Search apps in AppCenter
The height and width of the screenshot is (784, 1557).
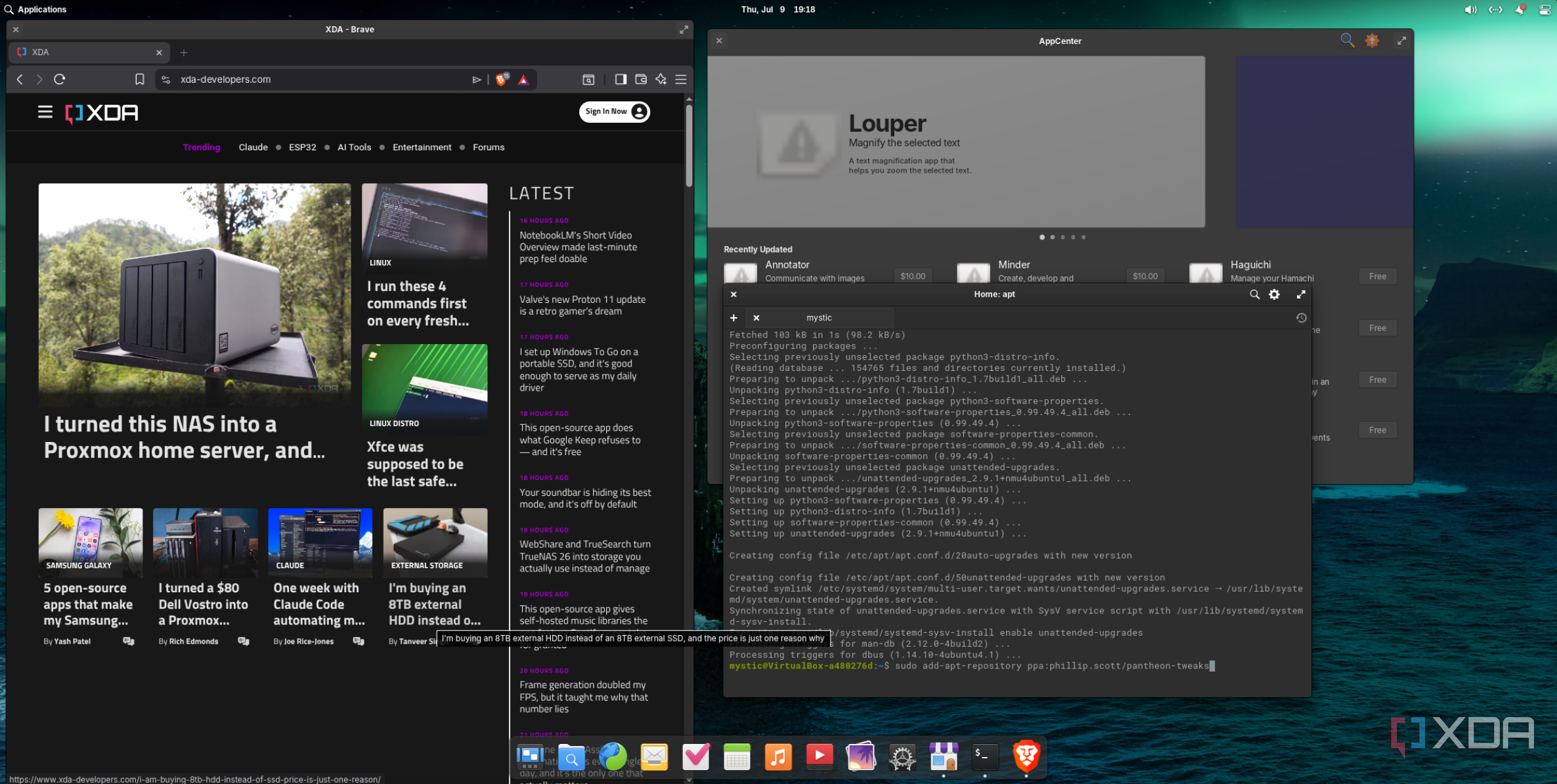point(1347,41)
